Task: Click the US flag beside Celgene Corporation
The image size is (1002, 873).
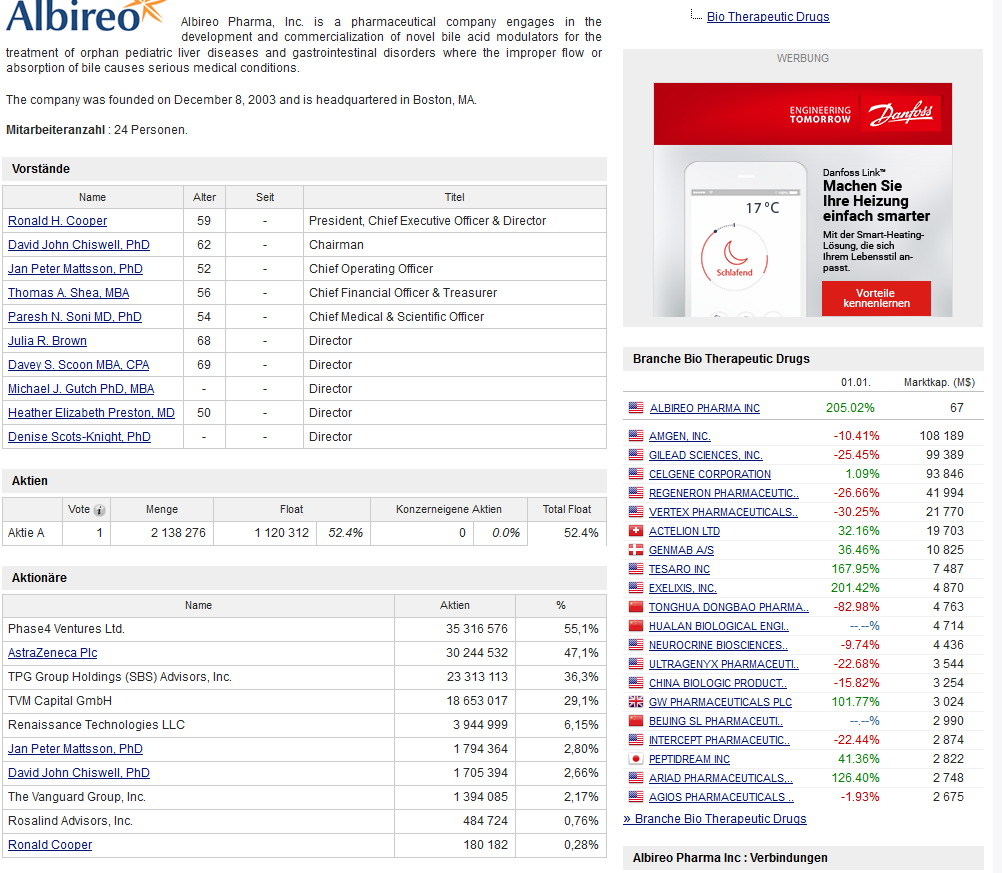Action: 636,474
